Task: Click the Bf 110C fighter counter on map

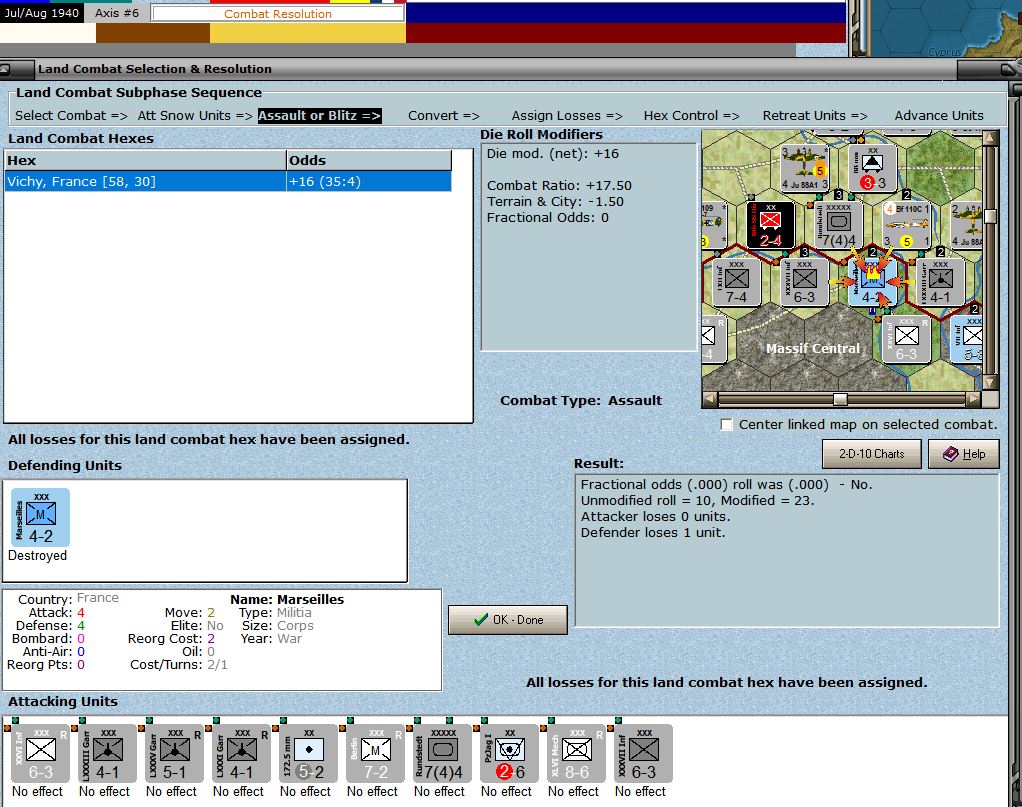Action: click(x=907, y=225)
